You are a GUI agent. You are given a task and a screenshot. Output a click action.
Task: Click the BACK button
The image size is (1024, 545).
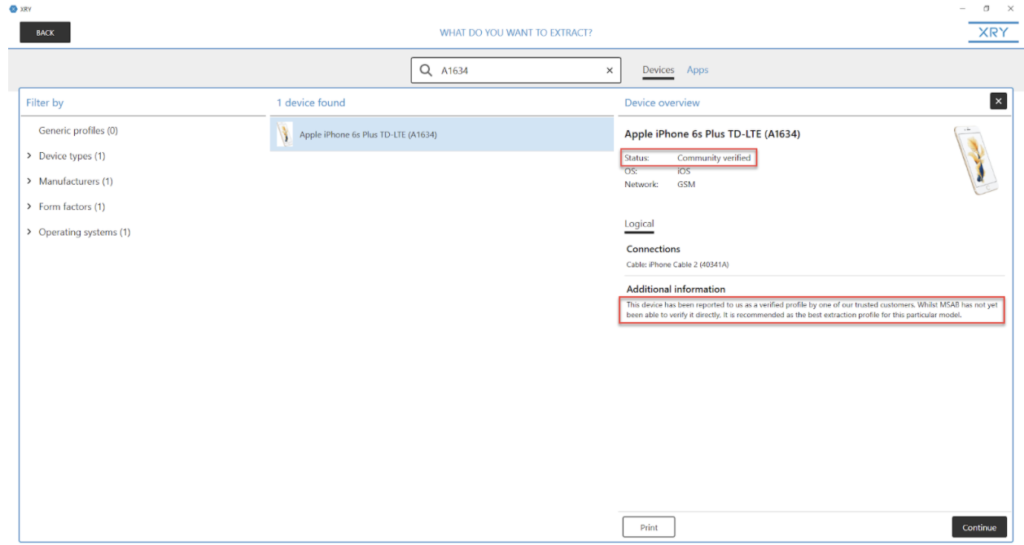(x=45, y=33)
